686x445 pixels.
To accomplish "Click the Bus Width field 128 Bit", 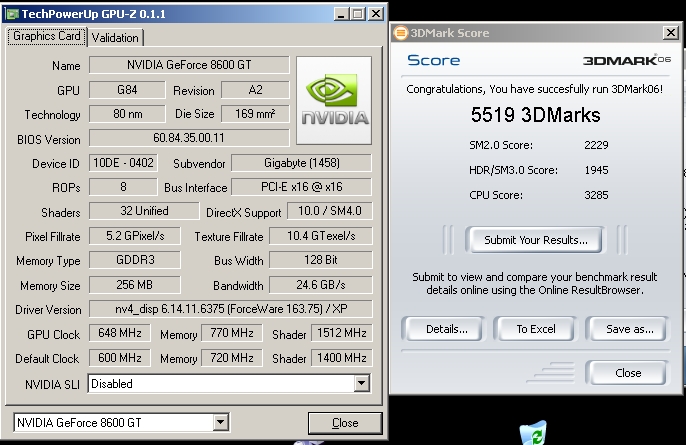I will pyautogui.click(x=321, y=260).
